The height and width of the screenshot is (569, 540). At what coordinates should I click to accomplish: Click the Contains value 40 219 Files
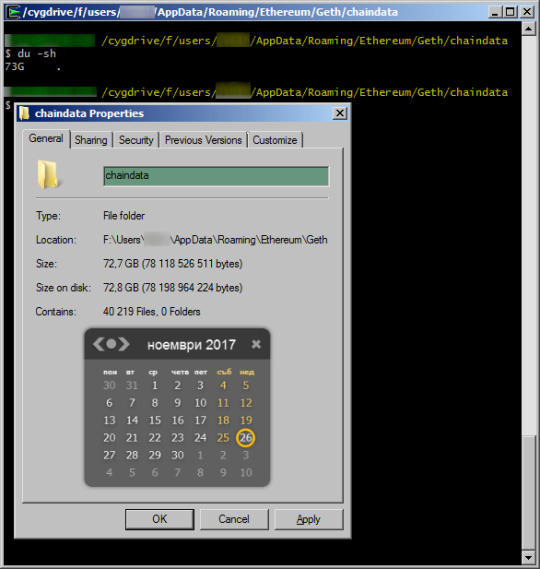(152, 311)
